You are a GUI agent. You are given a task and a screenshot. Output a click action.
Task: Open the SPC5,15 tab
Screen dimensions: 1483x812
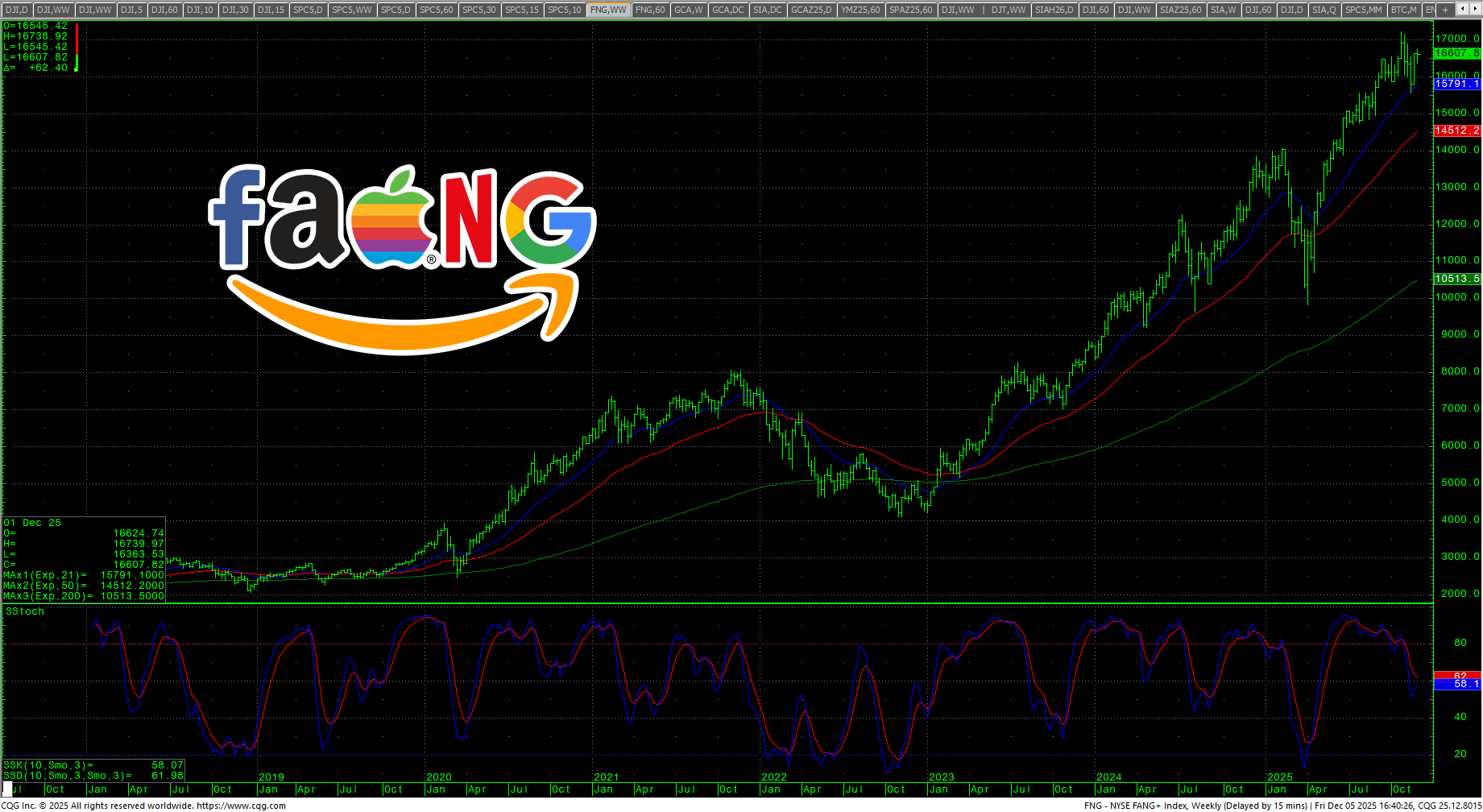point(522,10)
